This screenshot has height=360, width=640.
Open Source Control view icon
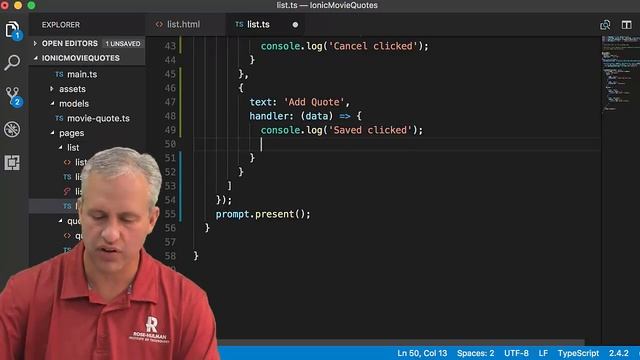click(x=12, y=96)
